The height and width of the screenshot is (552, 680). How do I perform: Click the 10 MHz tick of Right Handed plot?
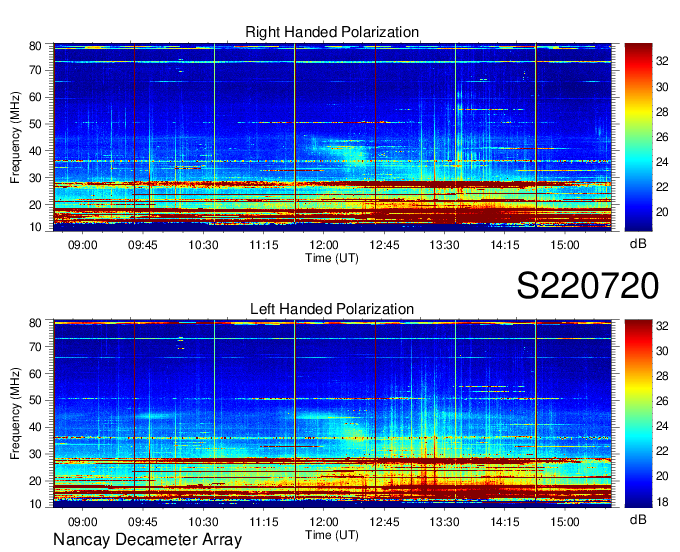pyautogui.click(x=35, y=227)
